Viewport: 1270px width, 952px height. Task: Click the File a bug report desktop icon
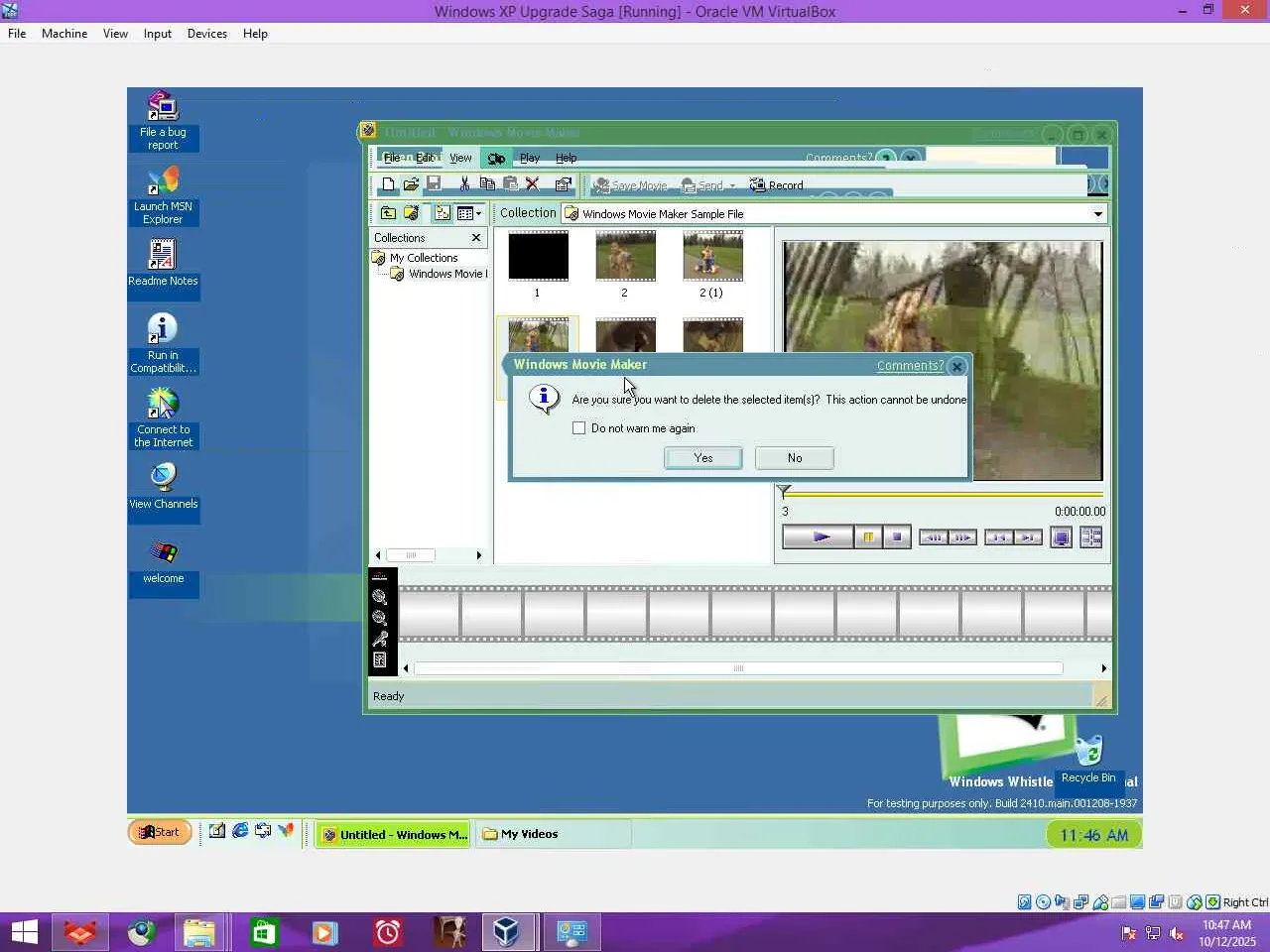click(x=163, y=121)
